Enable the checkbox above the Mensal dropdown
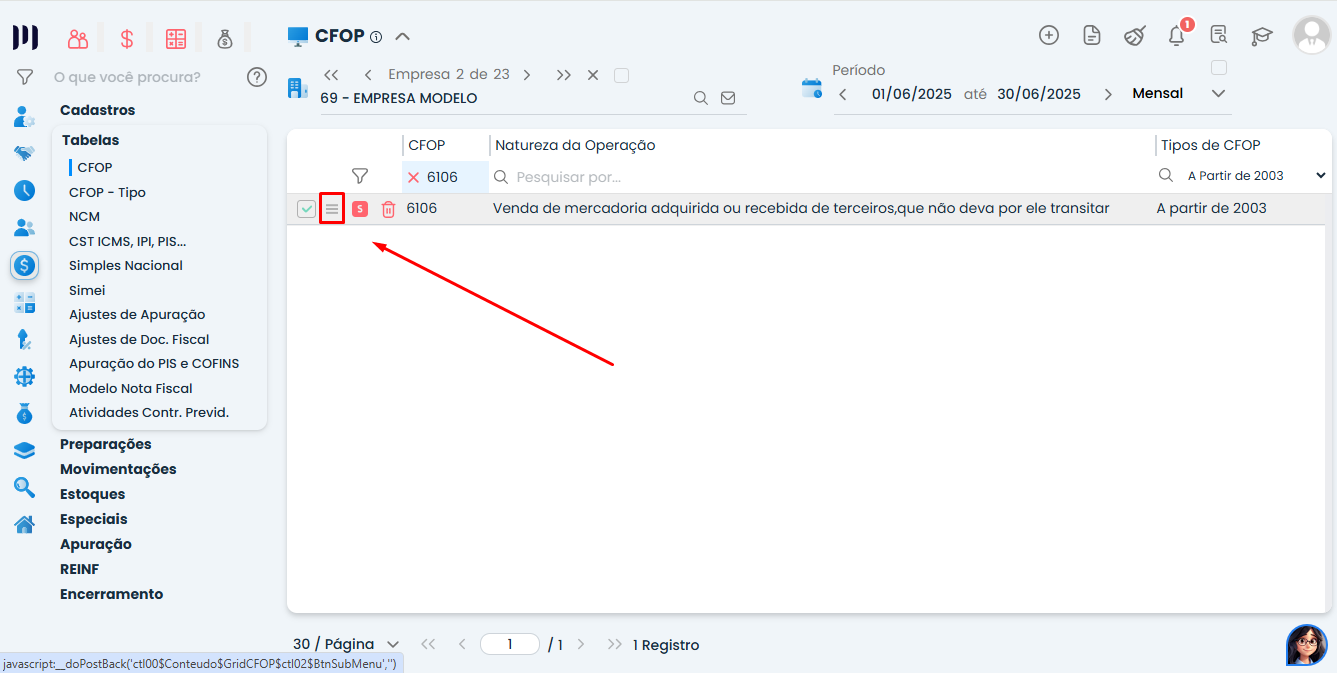Viewport: 1337px width, 673px height. (x=1218, y=68)
